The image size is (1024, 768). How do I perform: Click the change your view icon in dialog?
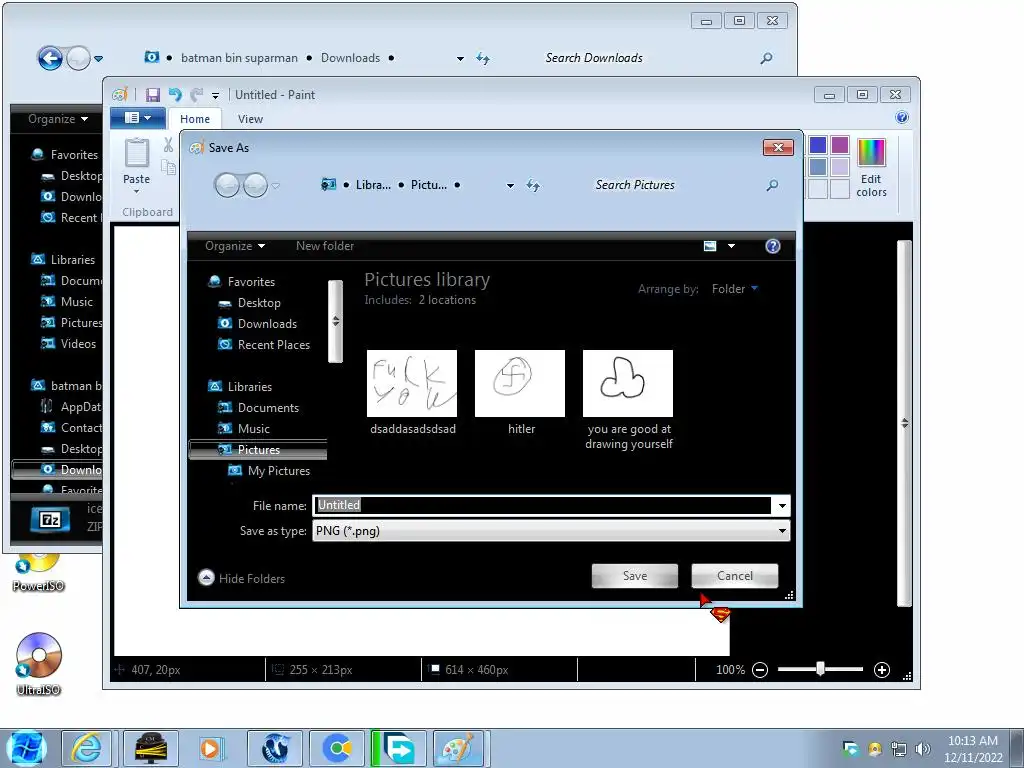710,246
